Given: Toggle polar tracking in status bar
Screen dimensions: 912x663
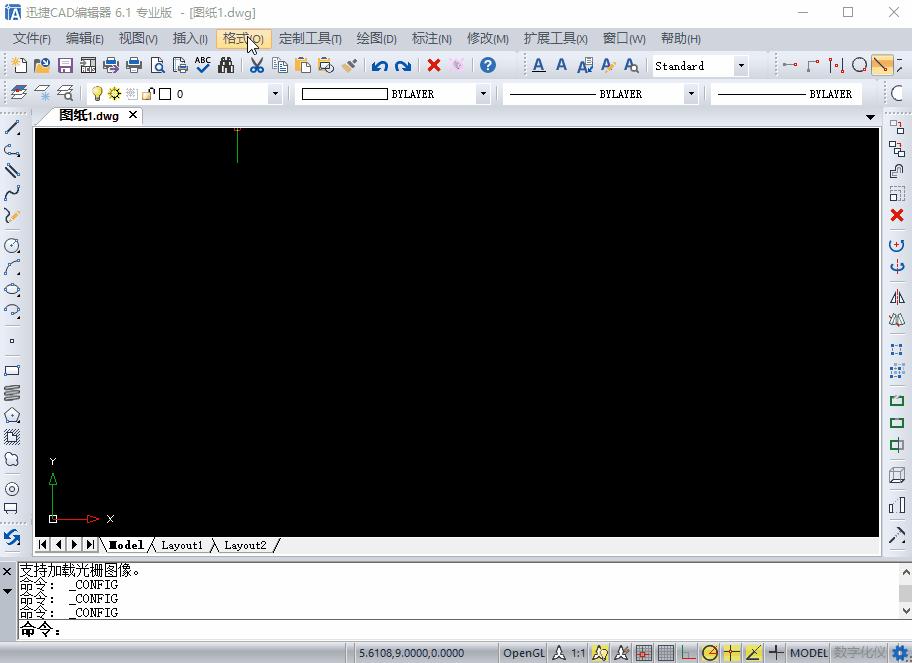Looking at the screenshot, I should (710, 653).
